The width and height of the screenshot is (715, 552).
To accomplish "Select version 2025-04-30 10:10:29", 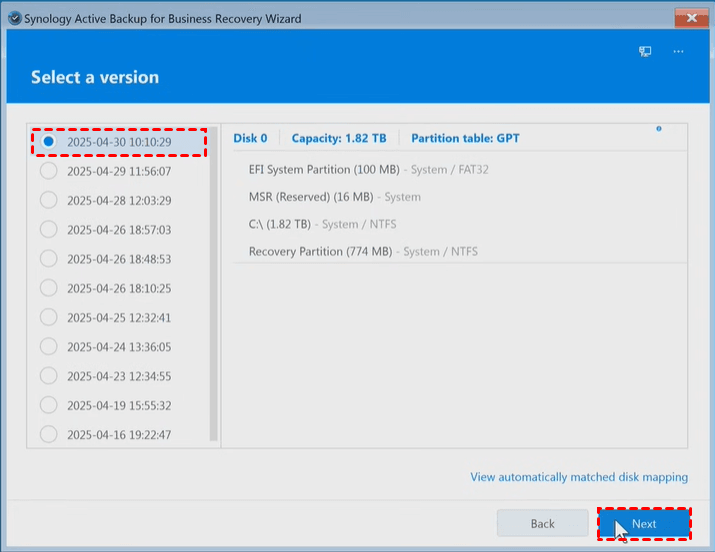I will coord(49,142).
